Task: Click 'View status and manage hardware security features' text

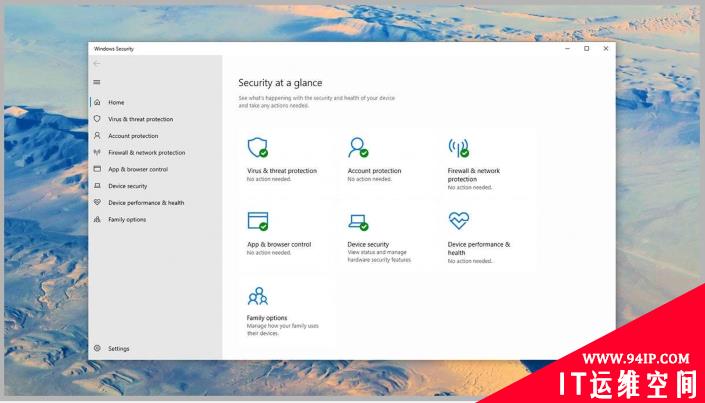Action: coord(379,256)
